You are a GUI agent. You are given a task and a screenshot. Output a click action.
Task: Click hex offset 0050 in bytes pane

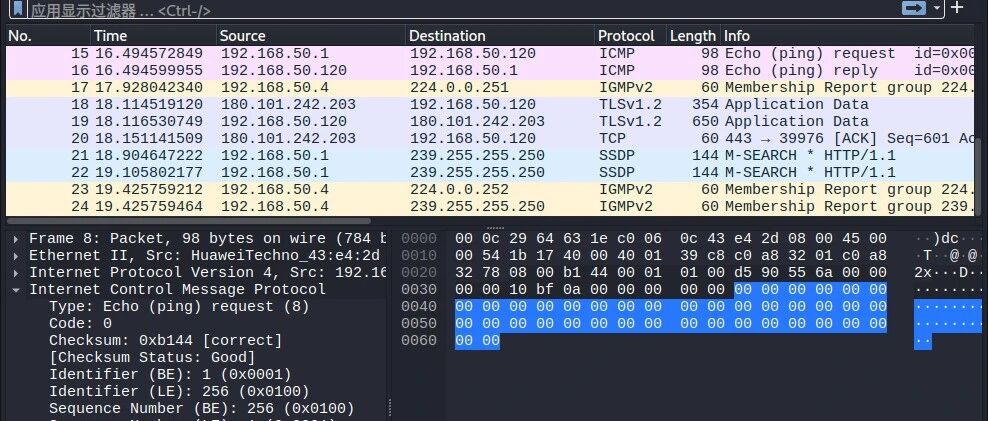[418, 324]
